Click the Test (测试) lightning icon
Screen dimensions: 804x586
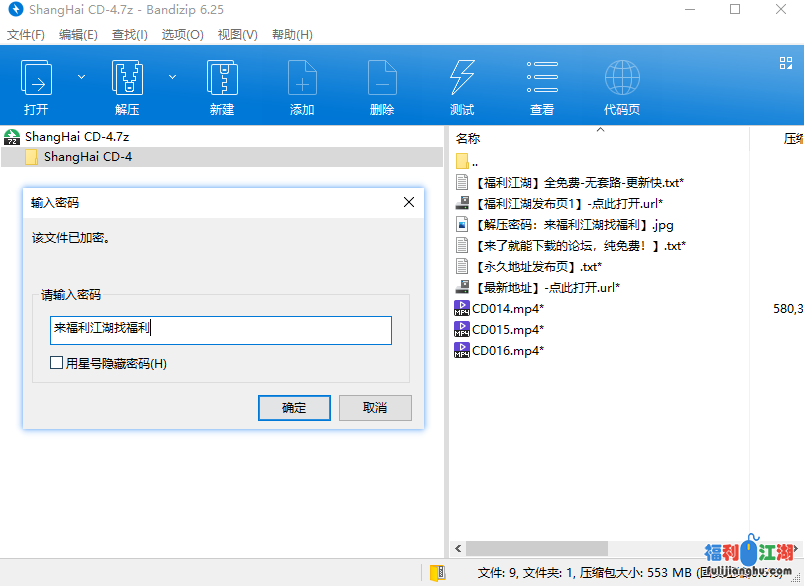tap(462, 80)
